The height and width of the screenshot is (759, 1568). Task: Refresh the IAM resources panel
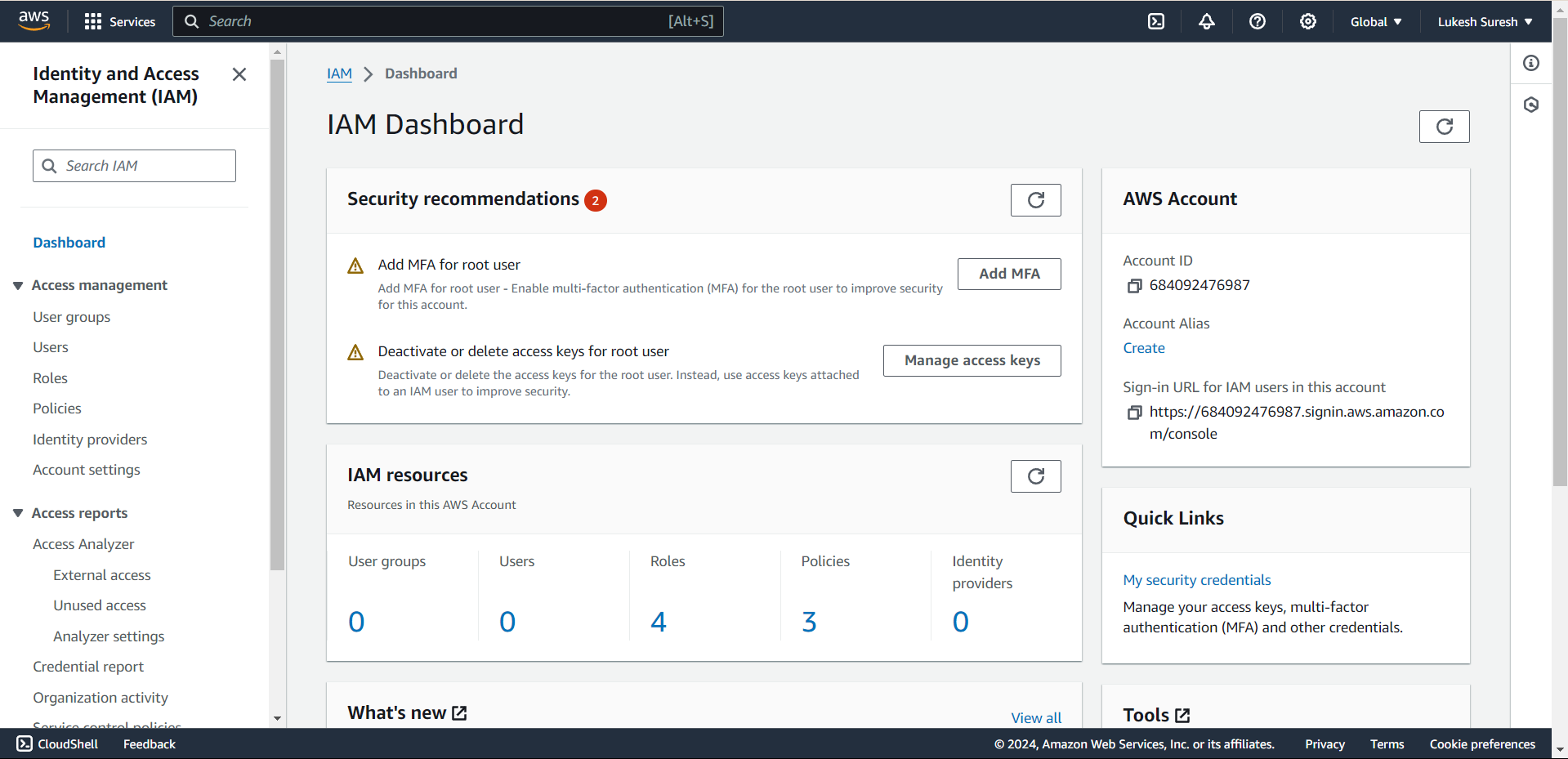point(1035,475)
